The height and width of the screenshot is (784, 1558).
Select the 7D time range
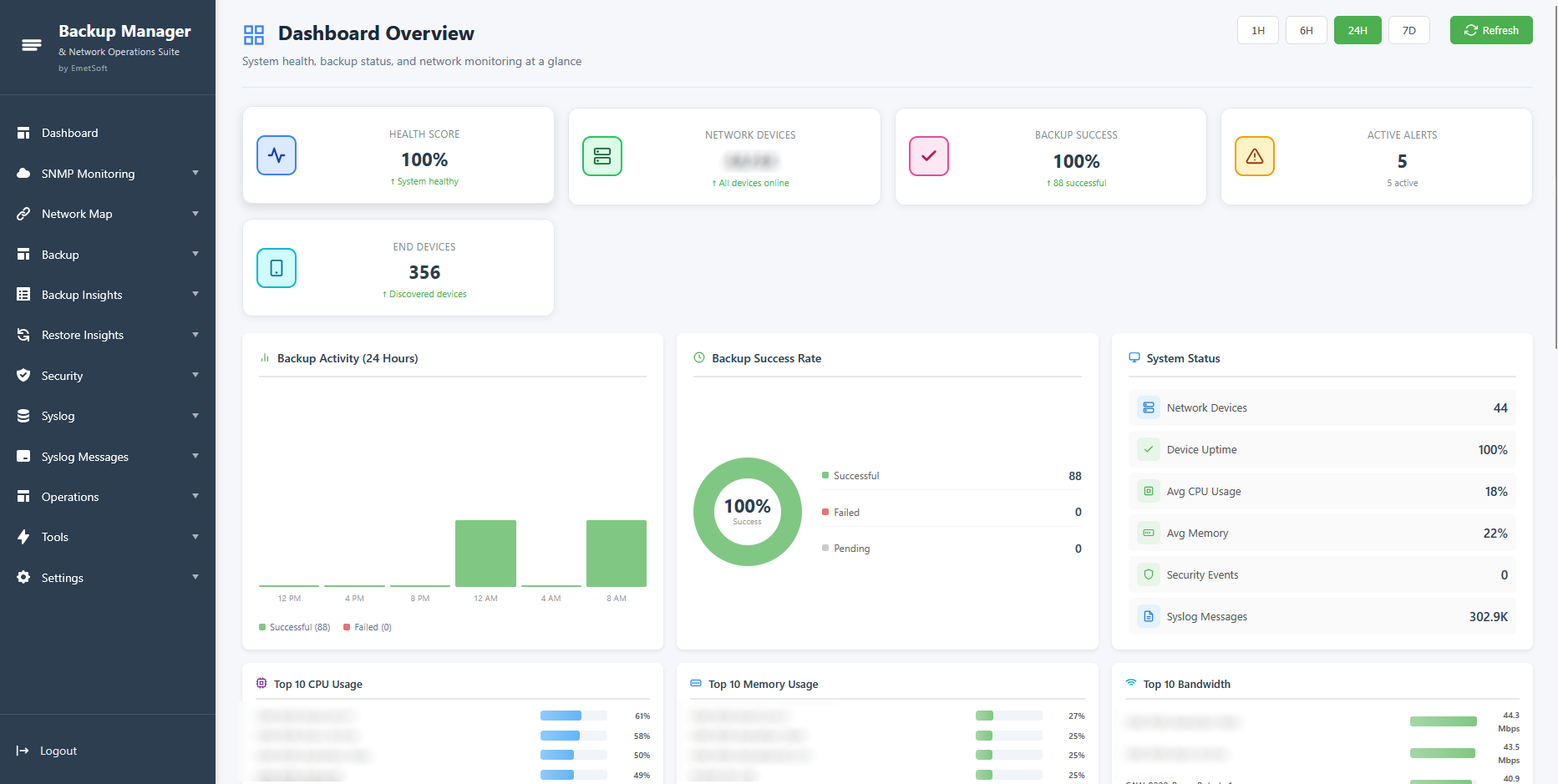(x=1409, y=30)
